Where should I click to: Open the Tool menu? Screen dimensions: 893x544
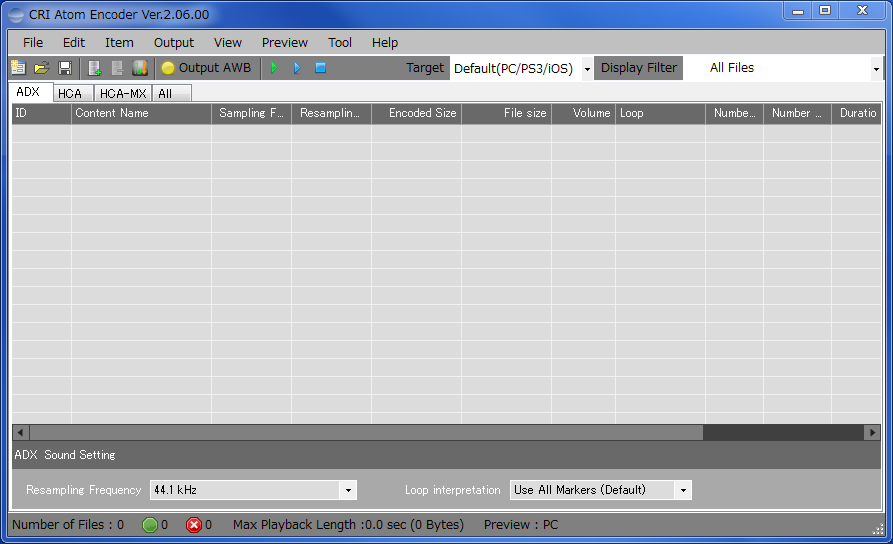pos(340,43)
